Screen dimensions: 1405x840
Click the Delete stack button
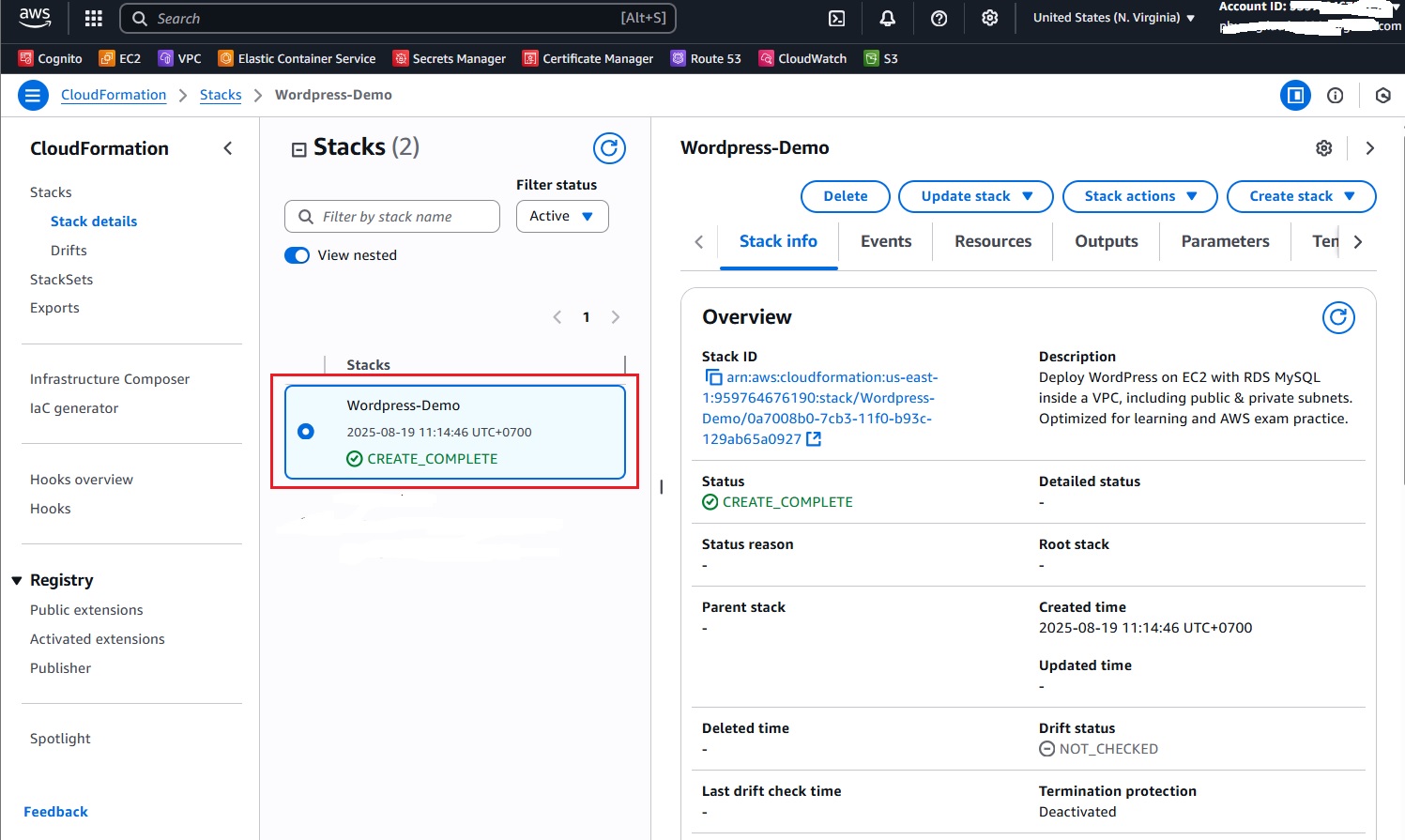point(845,196)
